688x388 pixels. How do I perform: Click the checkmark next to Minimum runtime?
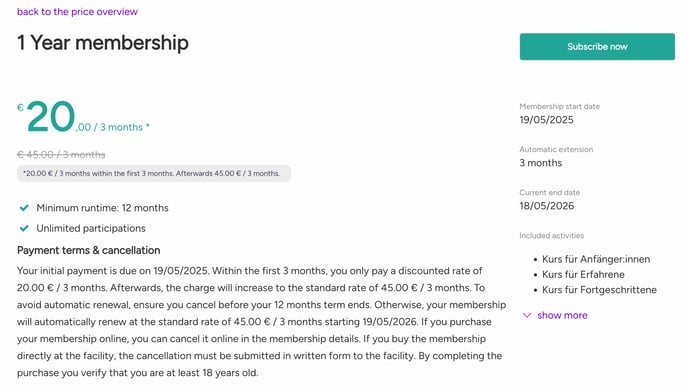[24, 208]
